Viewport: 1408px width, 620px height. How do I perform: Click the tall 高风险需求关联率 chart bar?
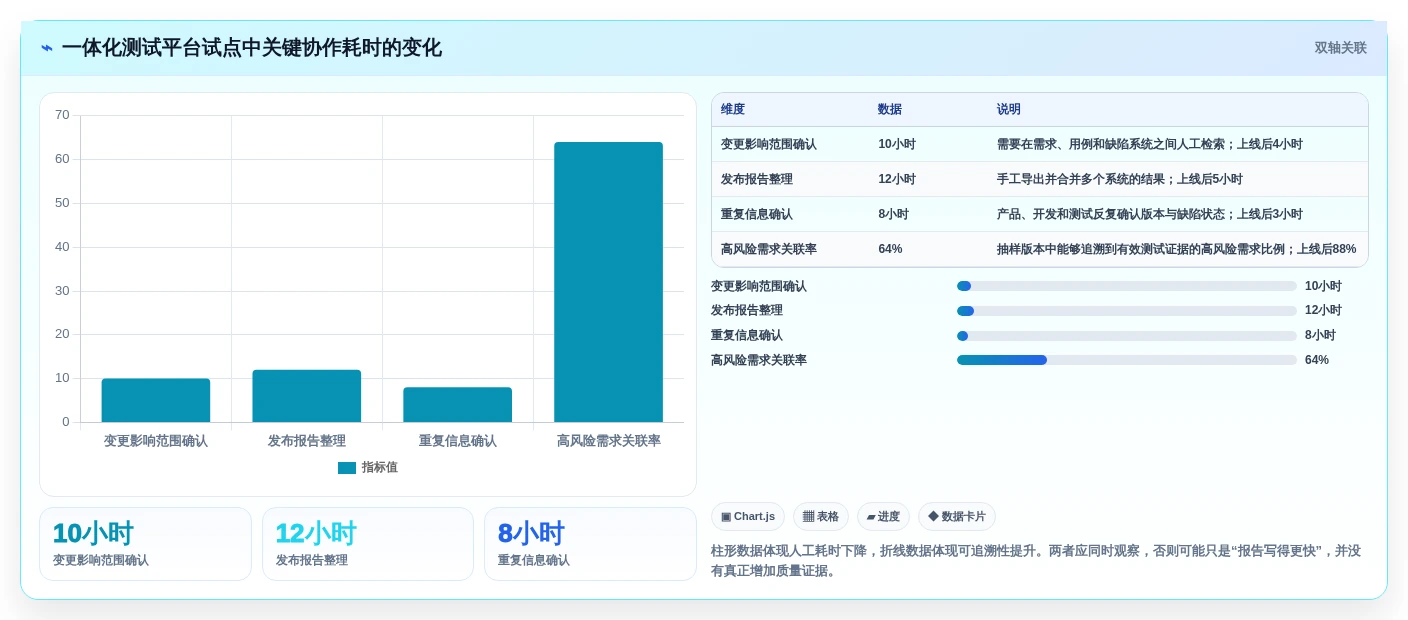point(609,282)
